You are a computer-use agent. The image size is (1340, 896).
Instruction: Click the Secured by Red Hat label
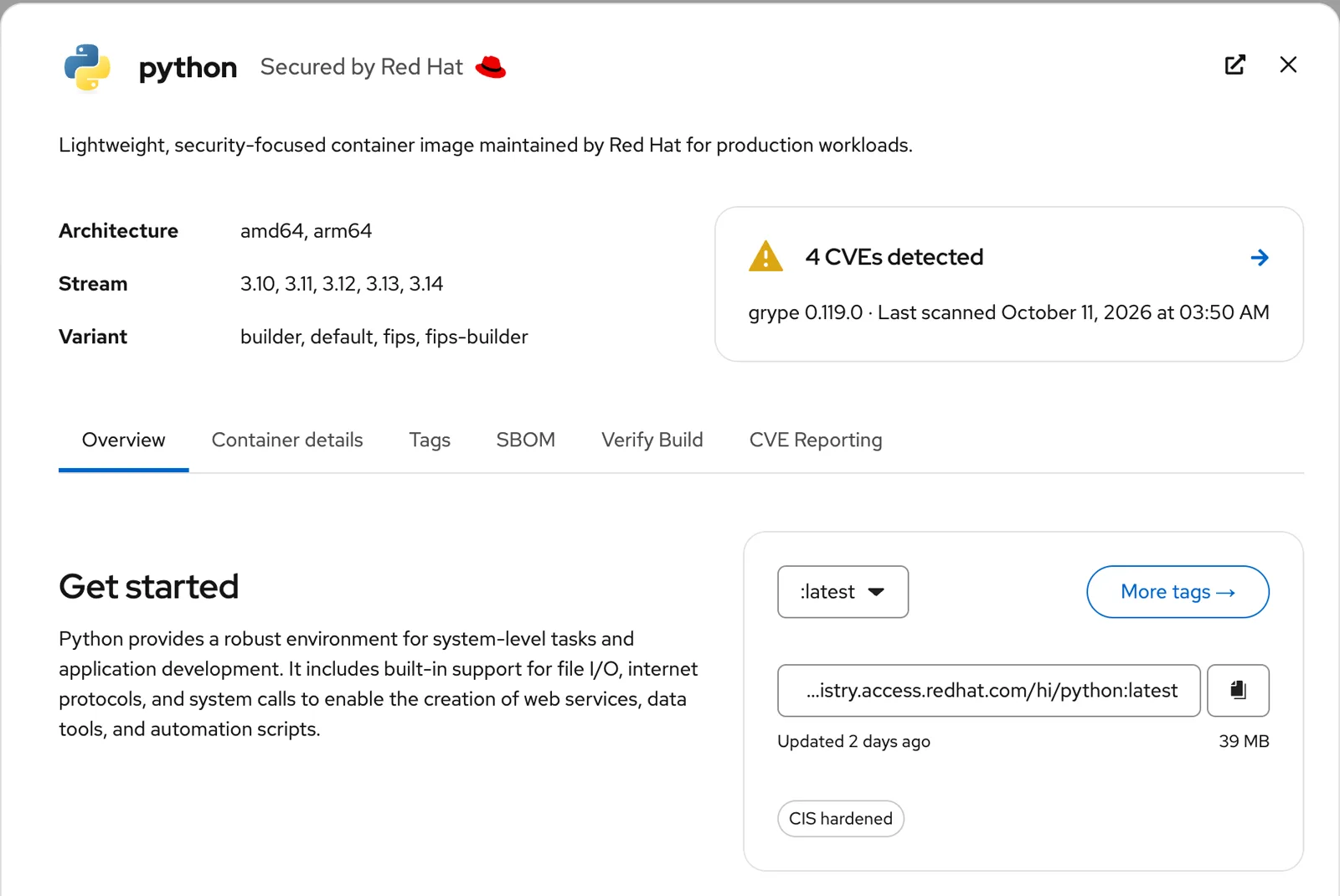(x=361, y=67)
